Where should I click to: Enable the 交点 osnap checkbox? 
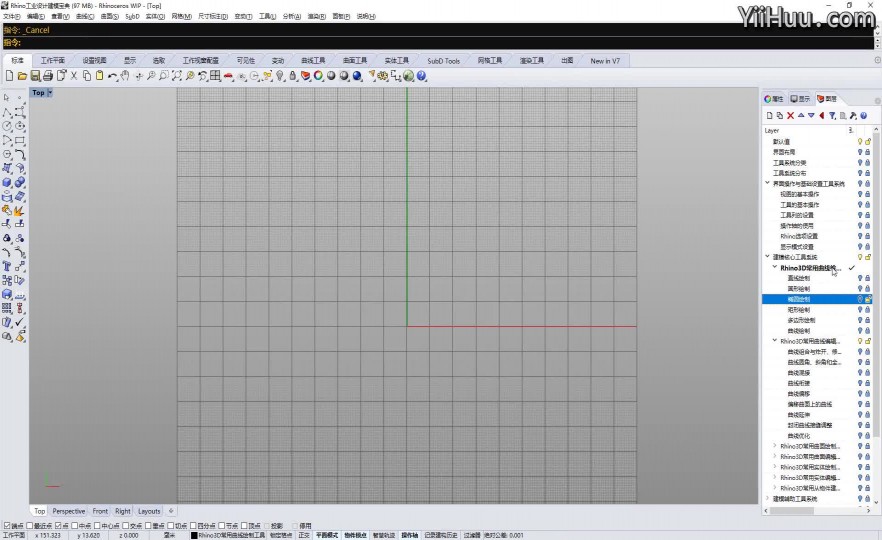click(125, 526)
